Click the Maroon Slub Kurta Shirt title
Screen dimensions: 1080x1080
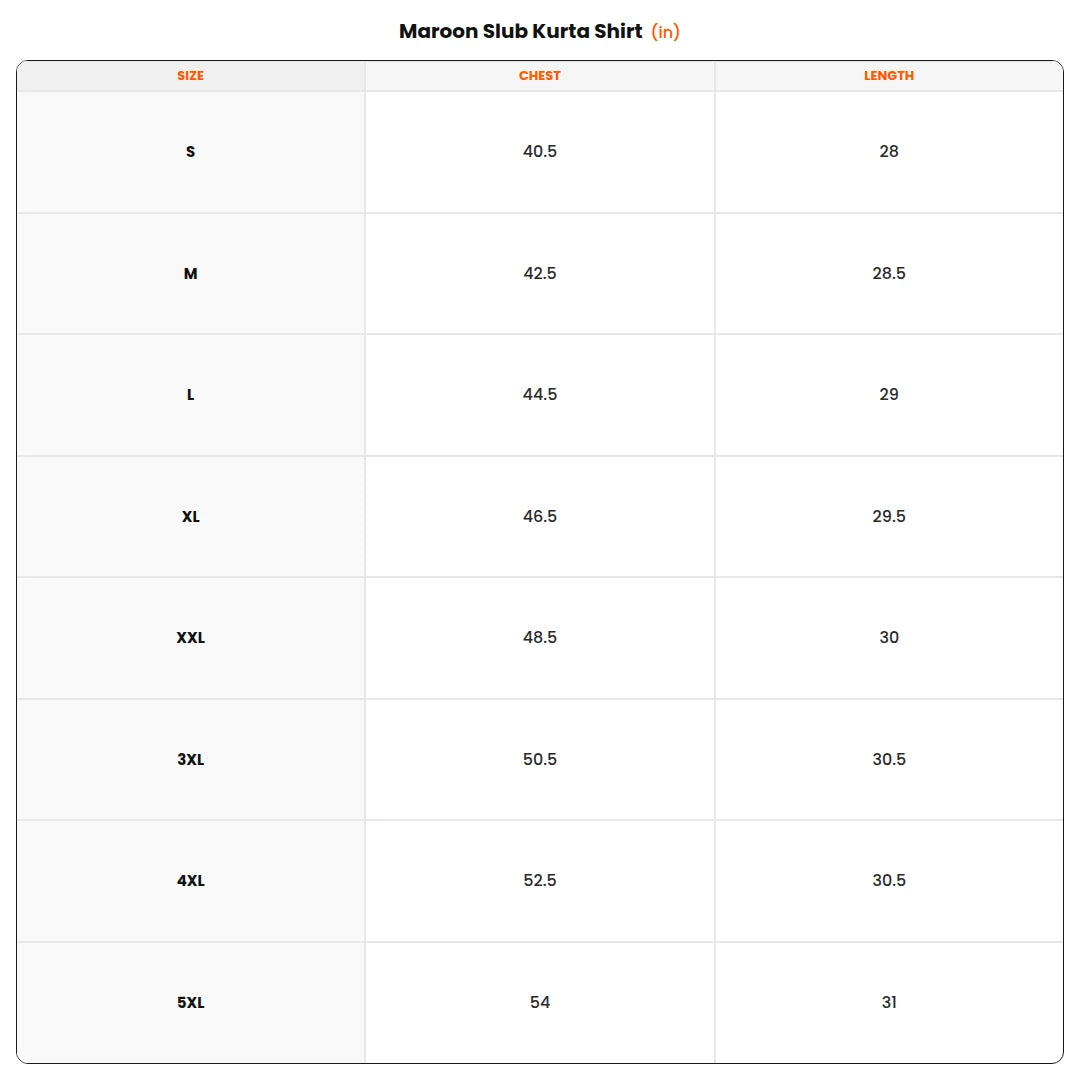pos(521,32)
